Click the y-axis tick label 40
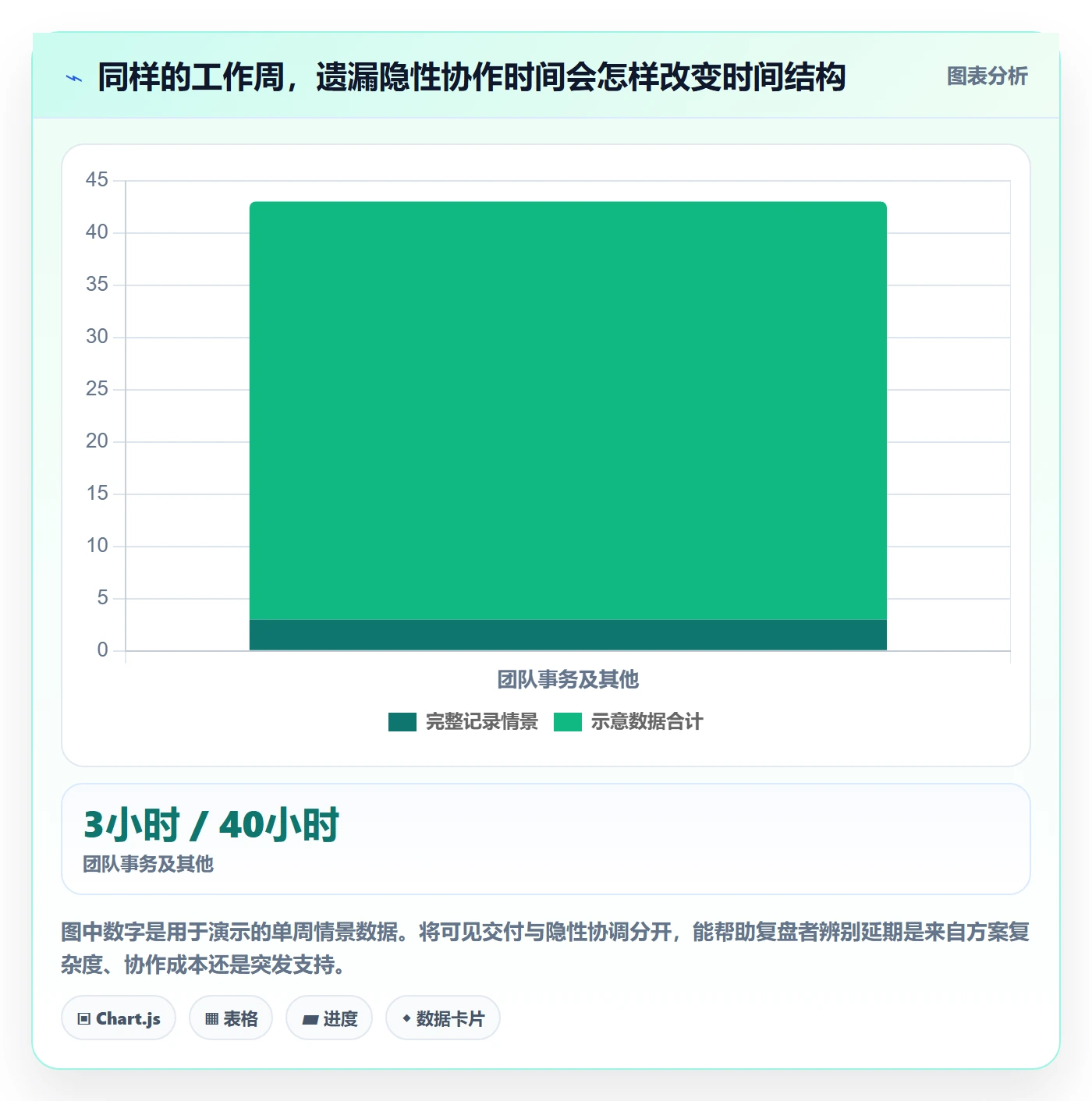 pos(97,232)
